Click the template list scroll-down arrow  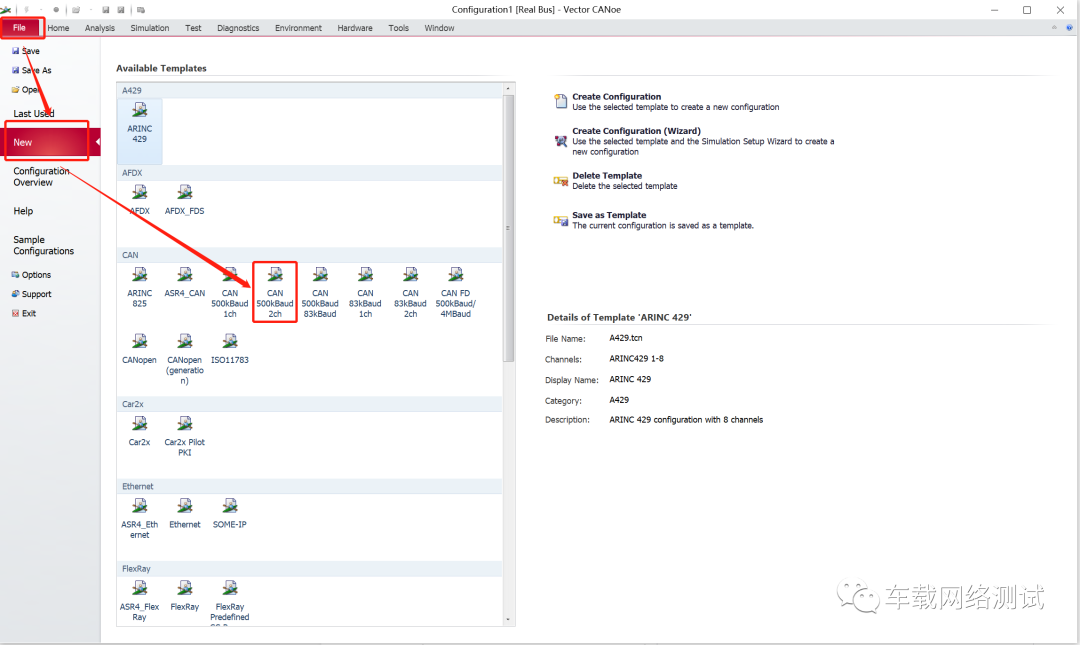[508, 620]
